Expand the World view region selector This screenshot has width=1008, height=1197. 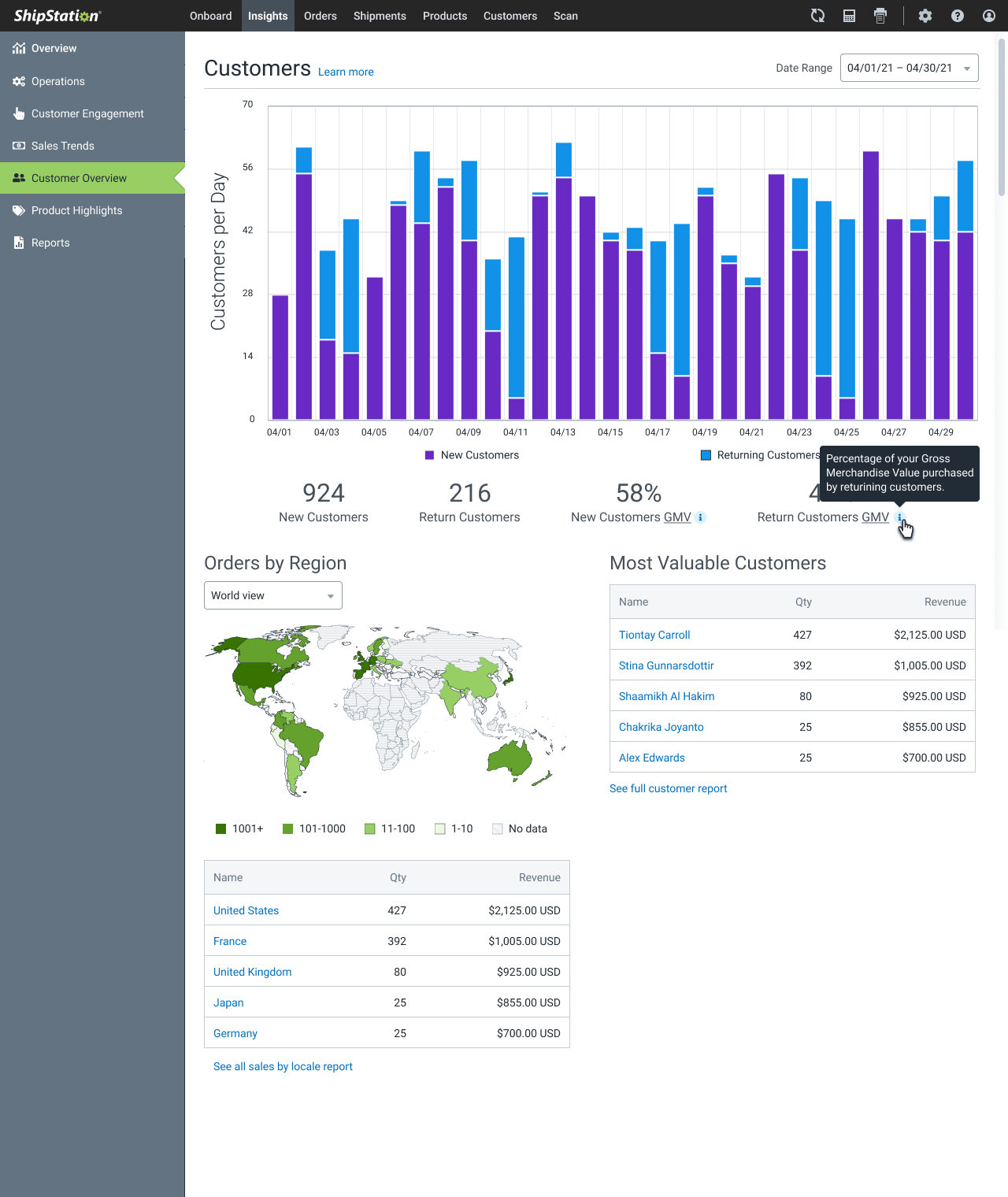(272, 595)
